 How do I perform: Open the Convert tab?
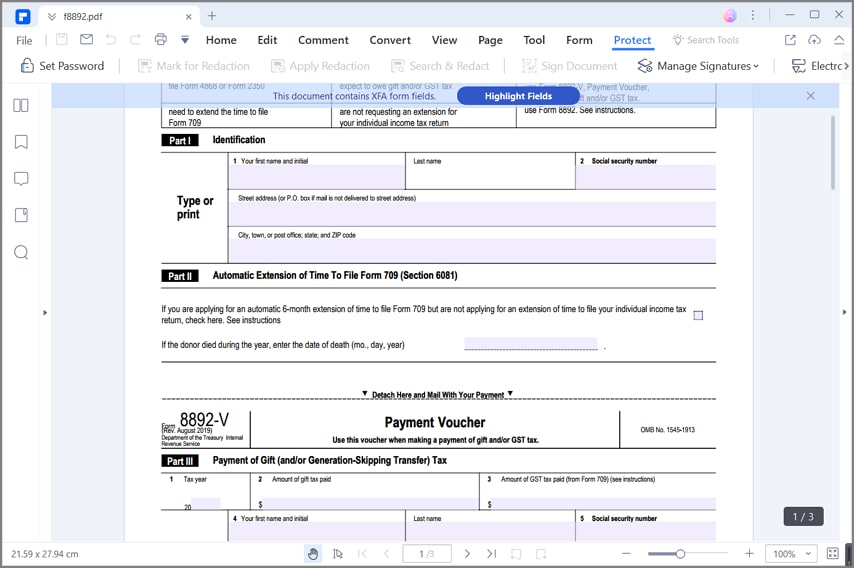(x=390, y=40)
